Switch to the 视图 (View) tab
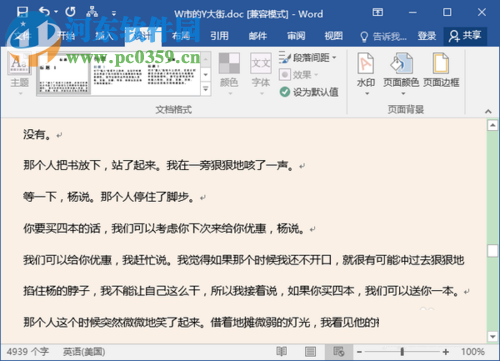Viewport: 500px width, 361px height. [x=334, y=36]
